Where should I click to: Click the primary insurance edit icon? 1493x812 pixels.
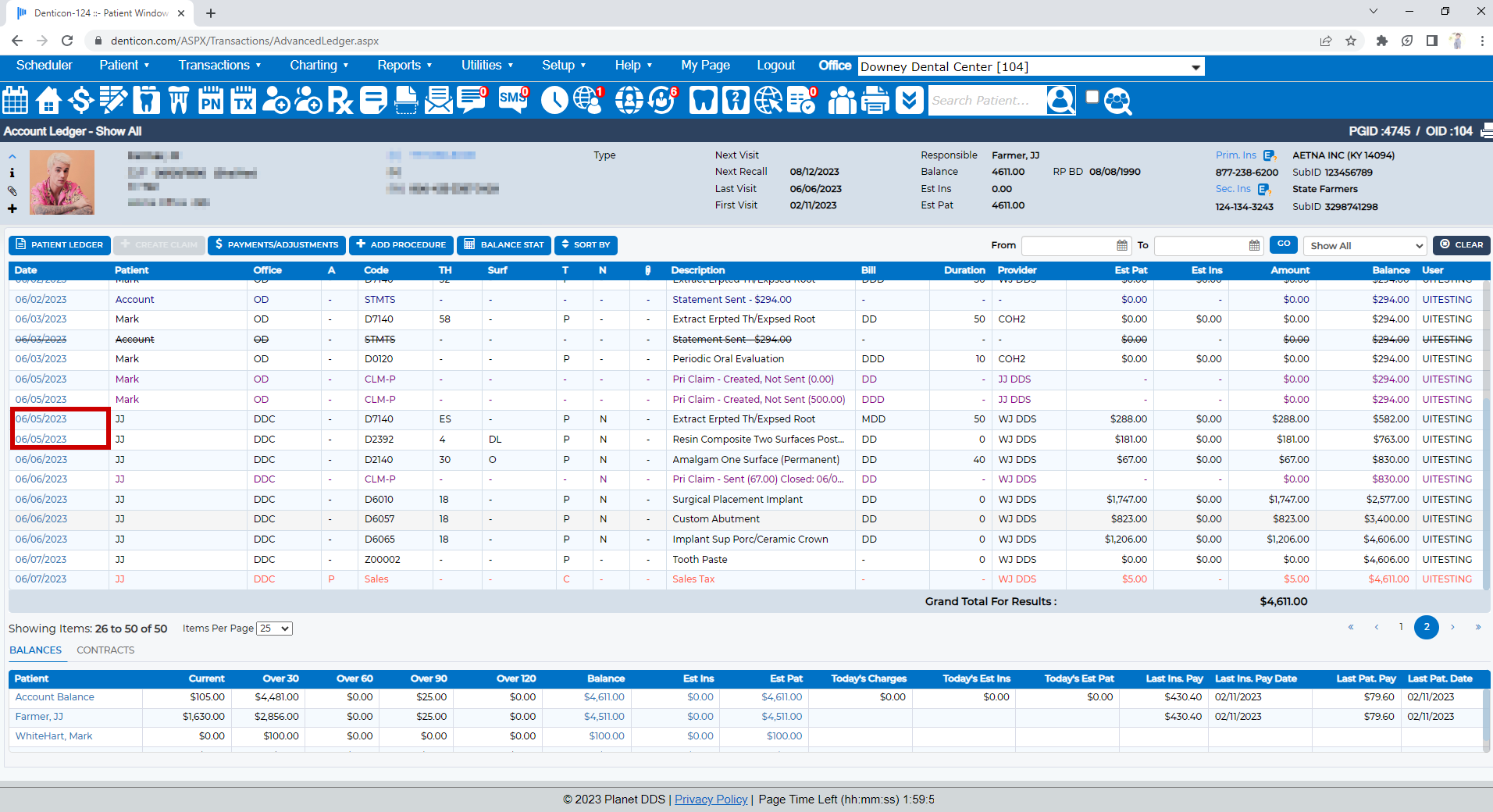tap(1270, 155)
